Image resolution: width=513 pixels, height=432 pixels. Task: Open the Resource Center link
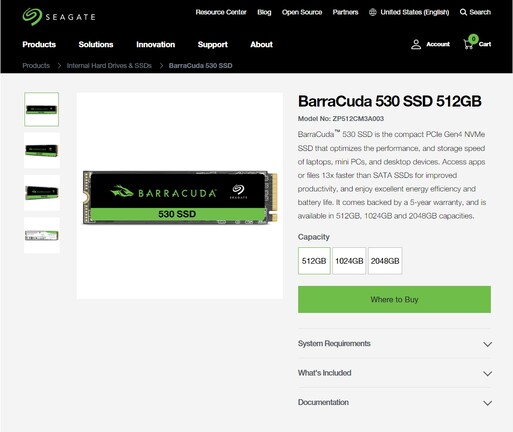(x=221, y=12)
